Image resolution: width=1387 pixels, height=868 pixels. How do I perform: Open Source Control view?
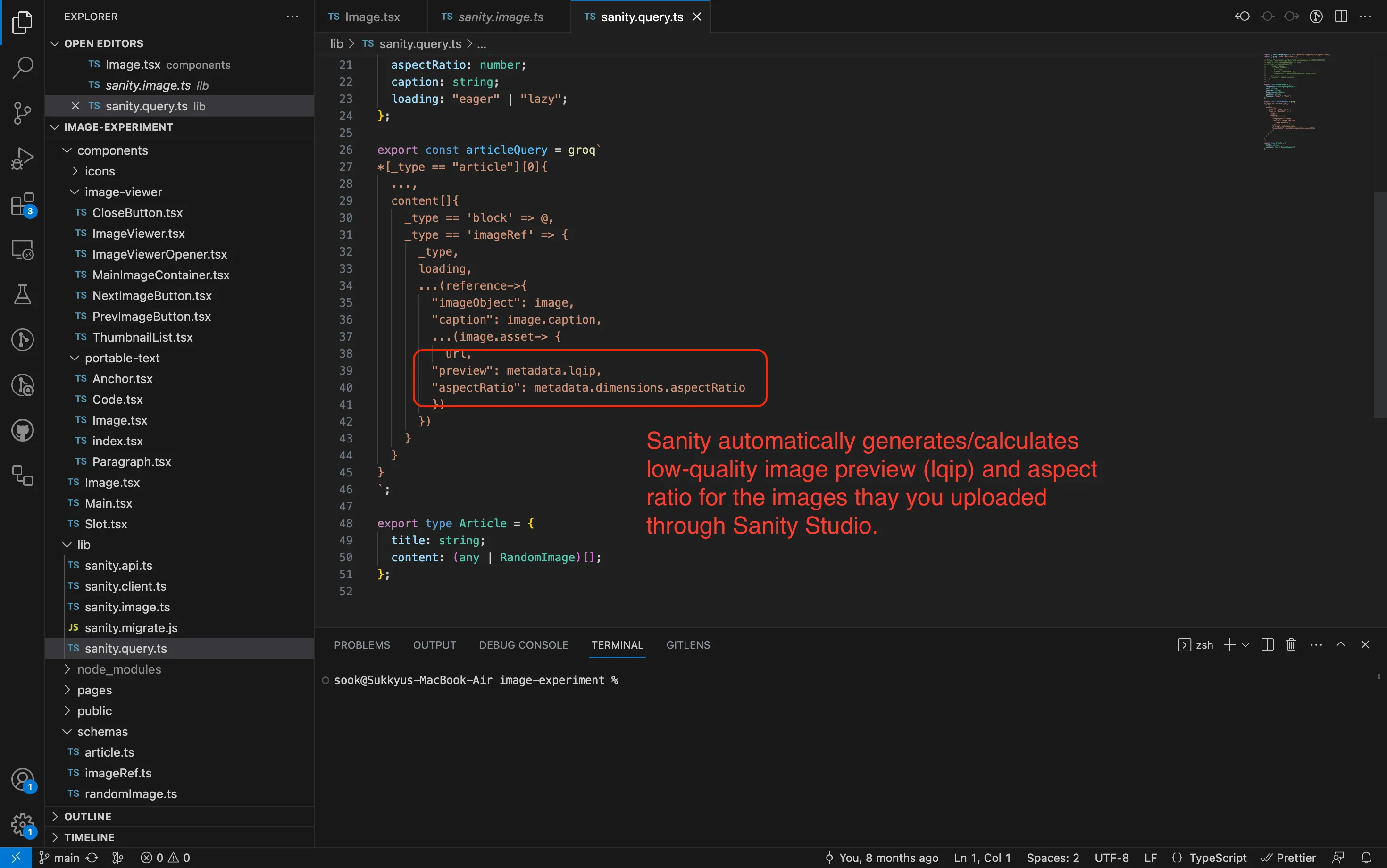[x=22, y=113]
